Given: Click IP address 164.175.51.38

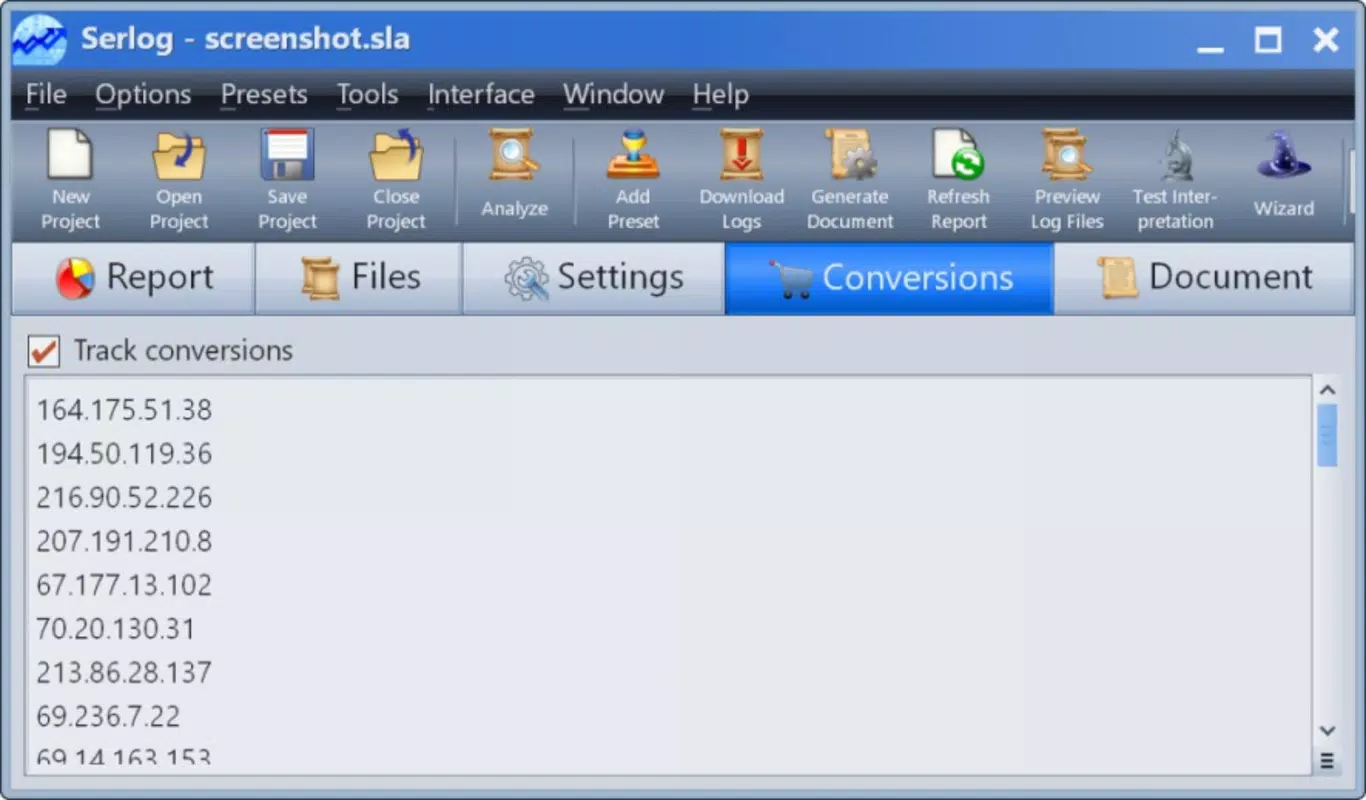Looking at the screenshot, I should pos(124,410).
